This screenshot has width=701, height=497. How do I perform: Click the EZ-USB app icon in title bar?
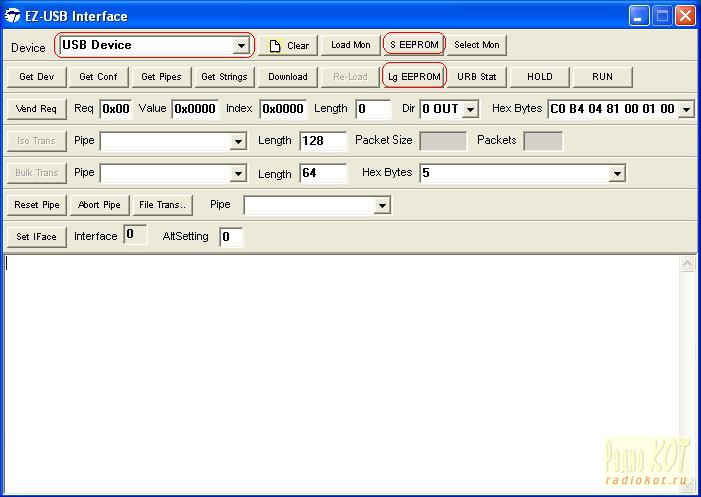[x=12, y=16]
